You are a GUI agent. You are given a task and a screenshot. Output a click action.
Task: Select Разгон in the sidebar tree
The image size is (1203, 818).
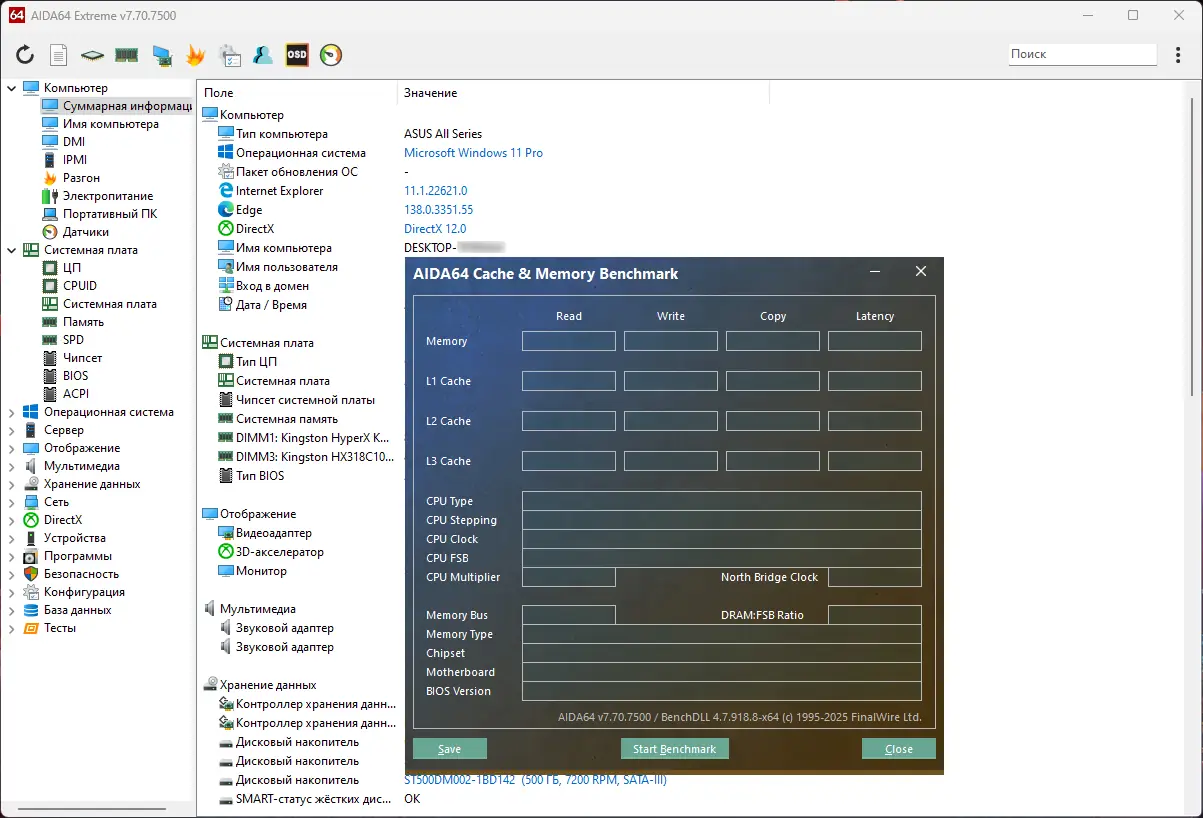coord(81,178)
